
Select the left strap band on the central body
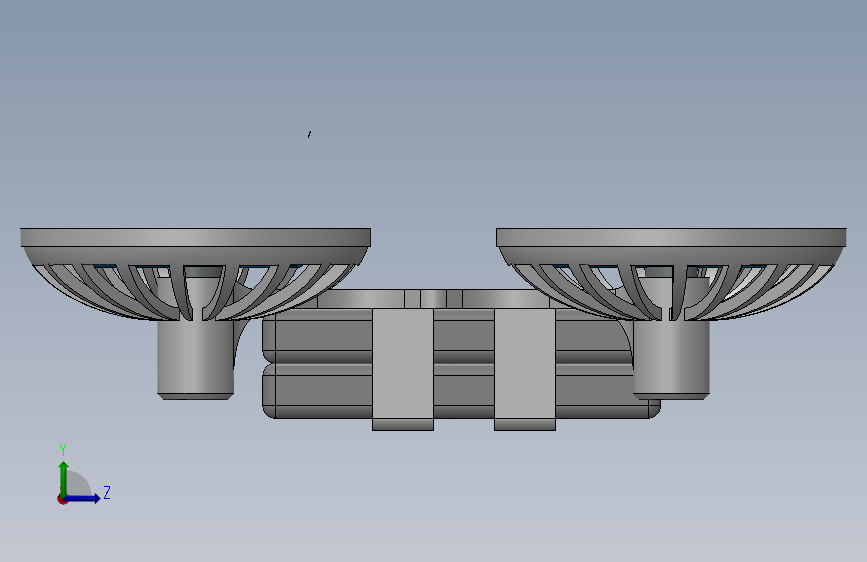(x=403, y=370)
